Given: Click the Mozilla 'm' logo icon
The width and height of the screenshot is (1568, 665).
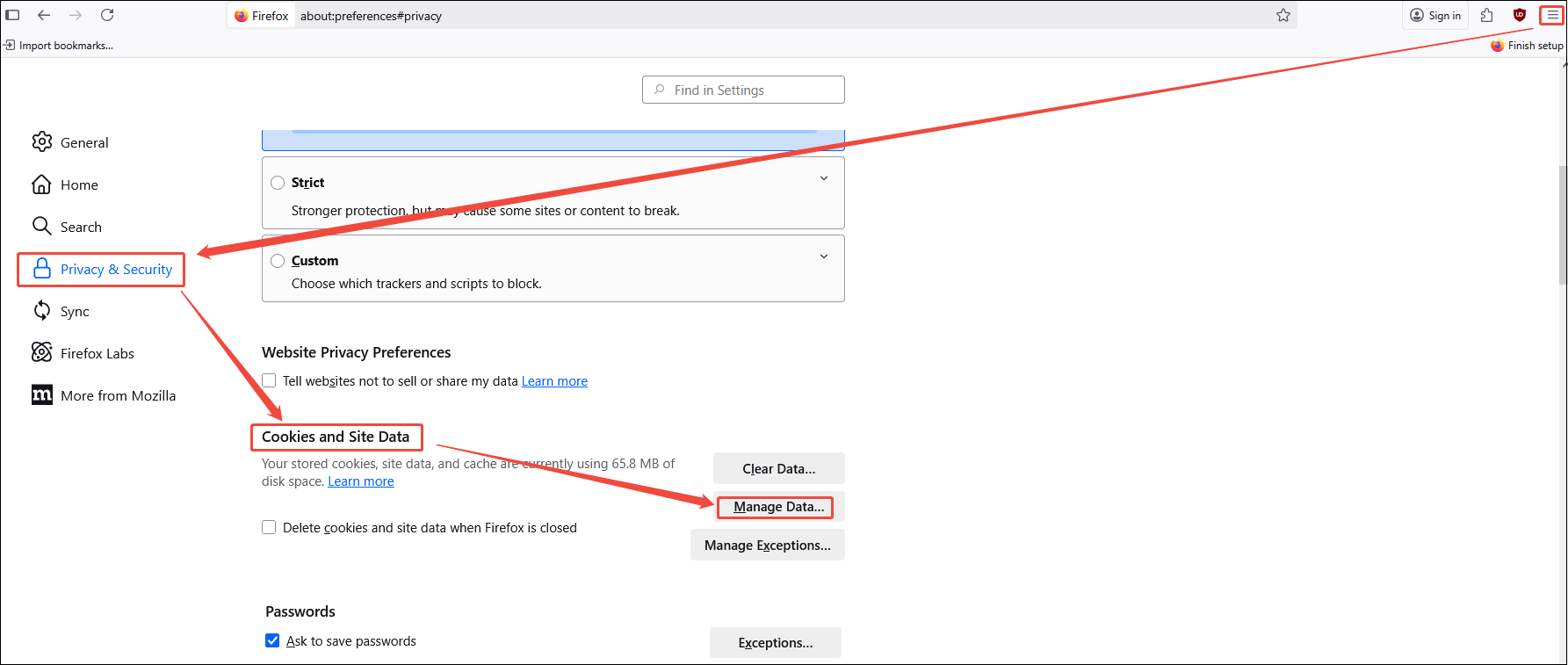Looking at the screenshot, I should (42, 394).
